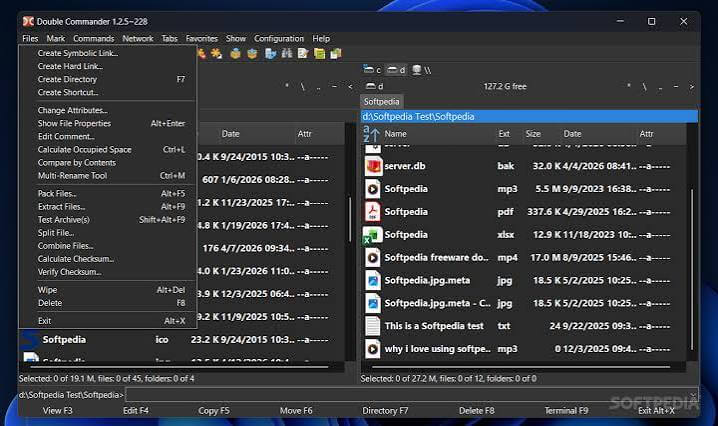This screenshot has width=718, height=426.
Task: Click the binoculars toolbar icon
Action: [287, 54]
